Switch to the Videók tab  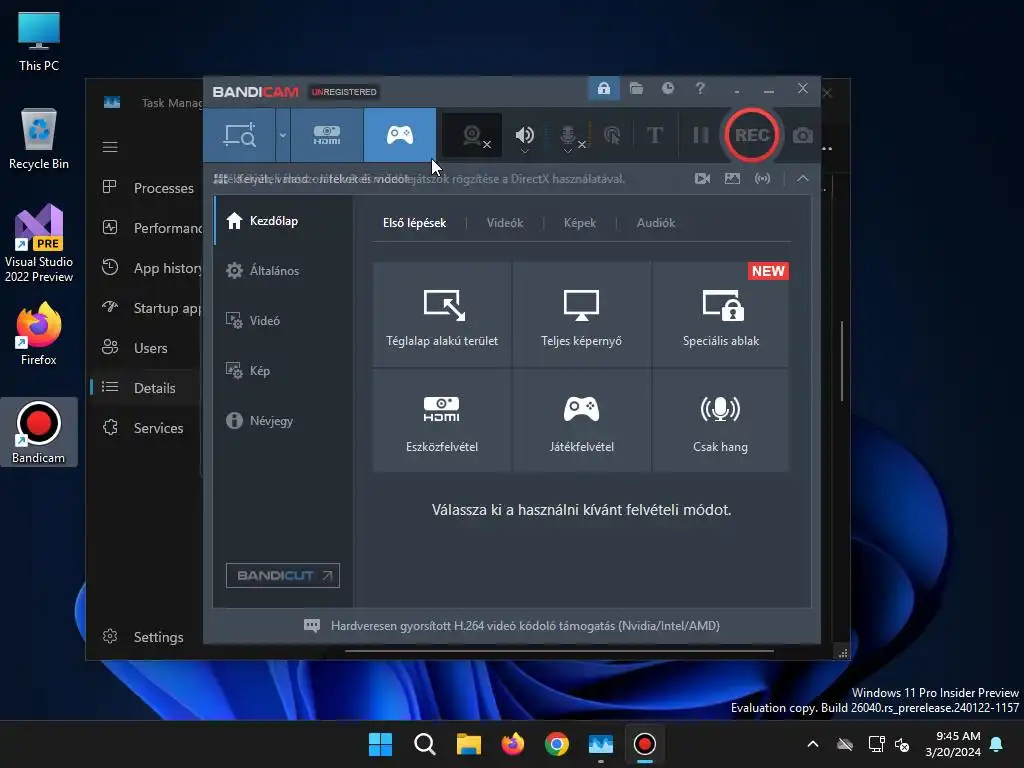pos(505,223)
